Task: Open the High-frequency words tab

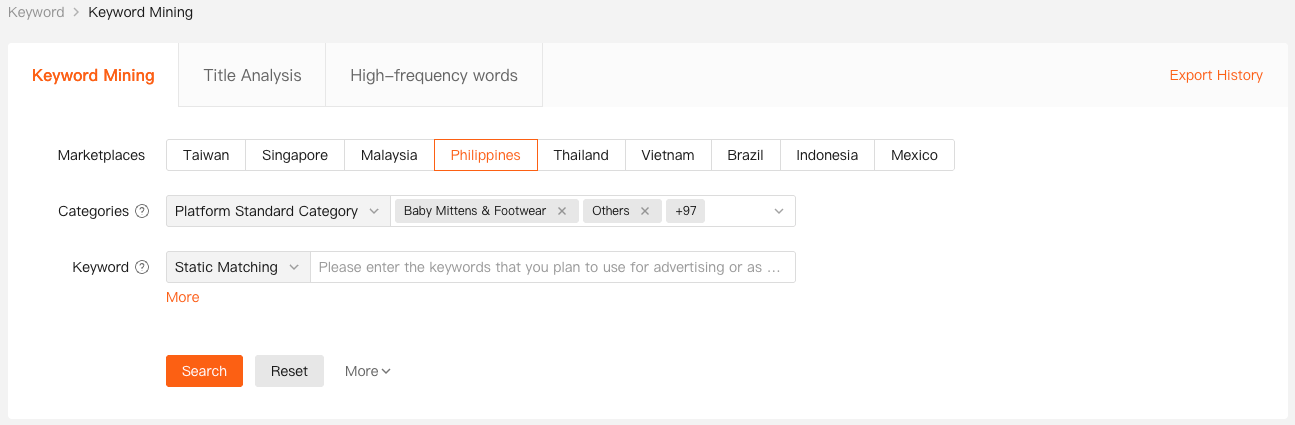Action: [434, 75]
